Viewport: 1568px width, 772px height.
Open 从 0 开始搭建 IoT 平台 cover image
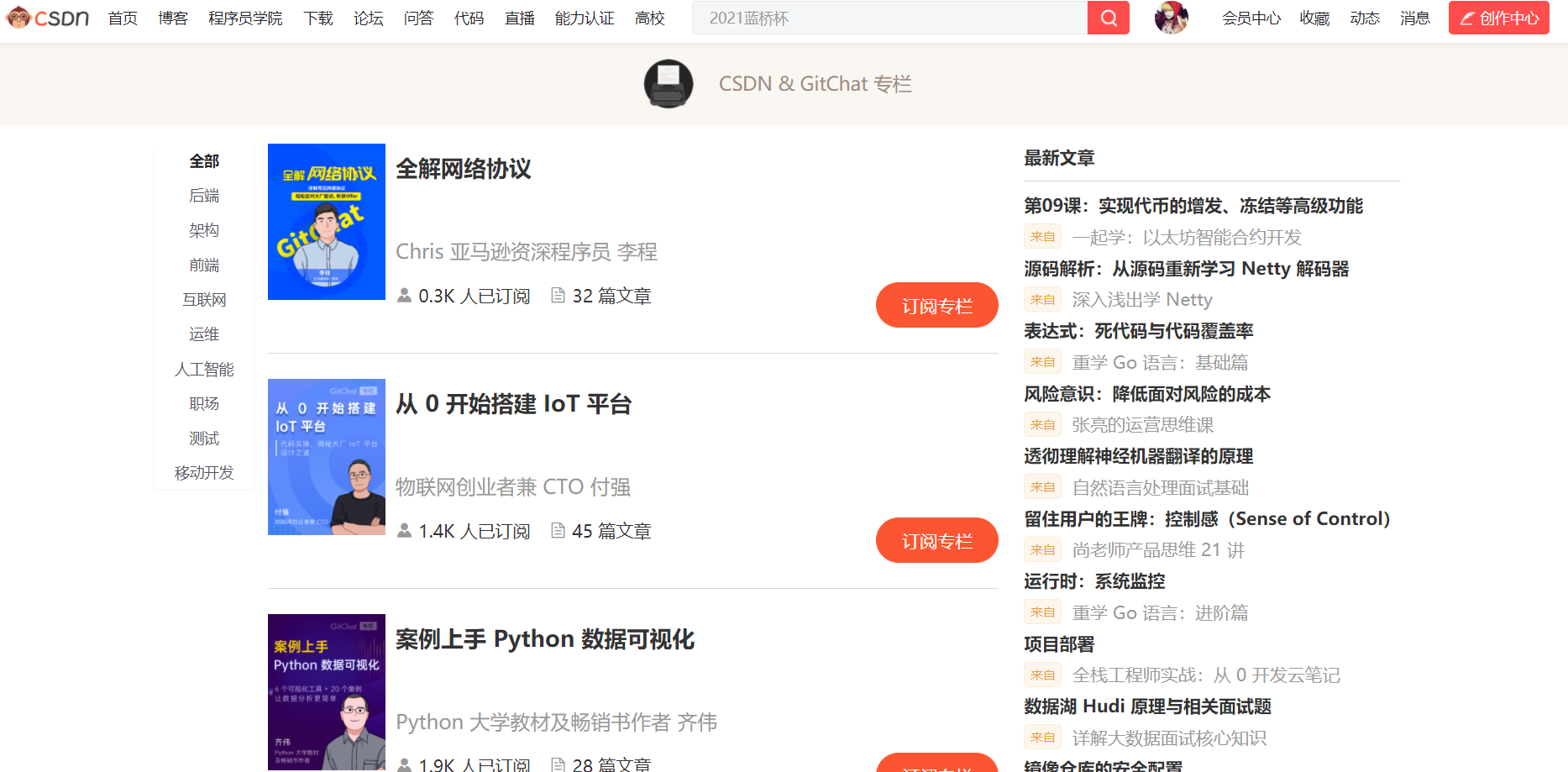pos(327,457)
